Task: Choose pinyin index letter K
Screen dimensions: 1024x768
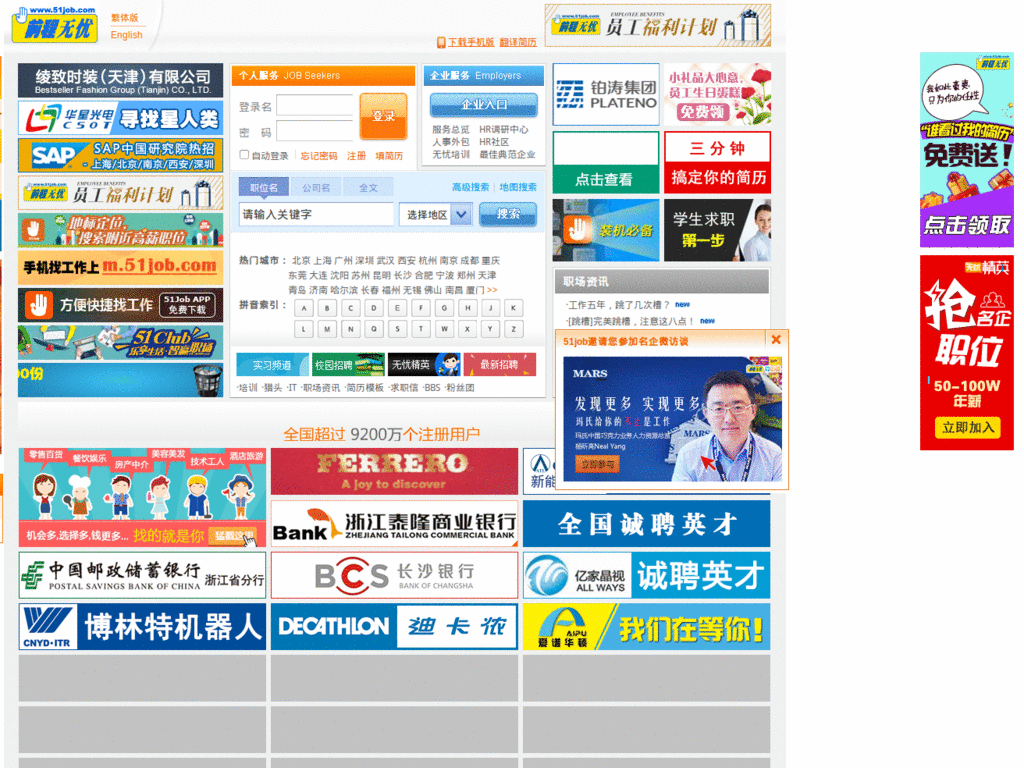Action: [x=514, y=308]
